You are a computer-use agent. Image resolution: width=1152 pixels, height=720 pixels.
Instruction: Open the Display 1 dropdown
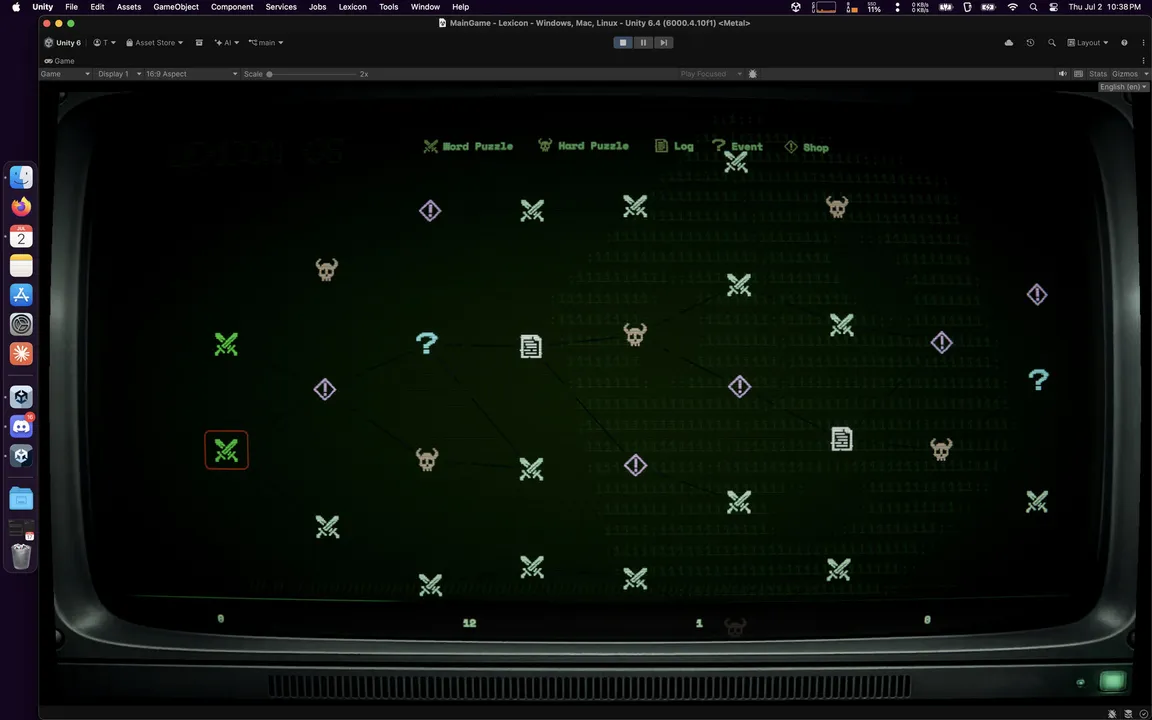pos(119,74)
